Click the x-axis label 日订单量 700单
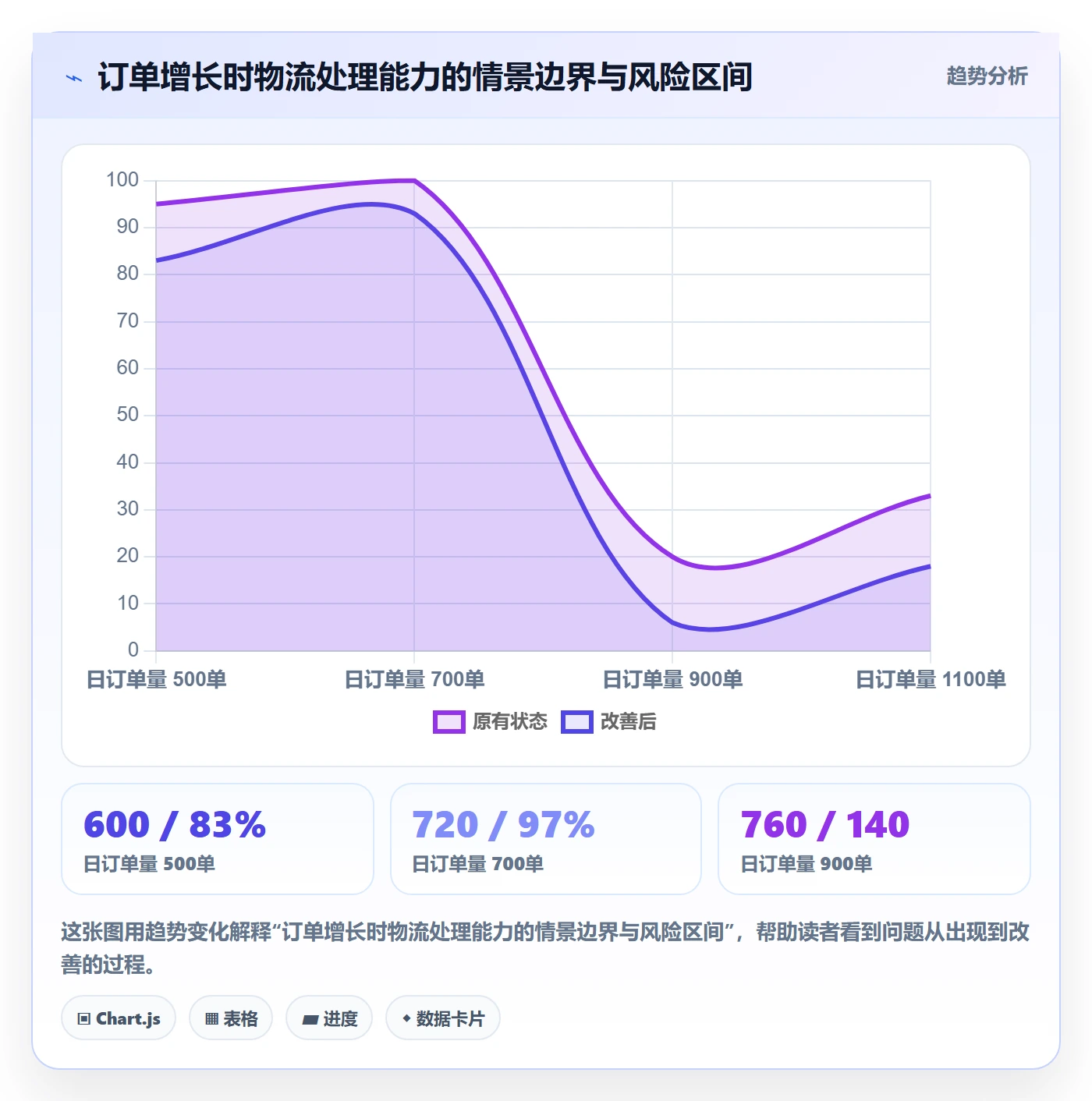1092x1101 pixels. [414, 679]
